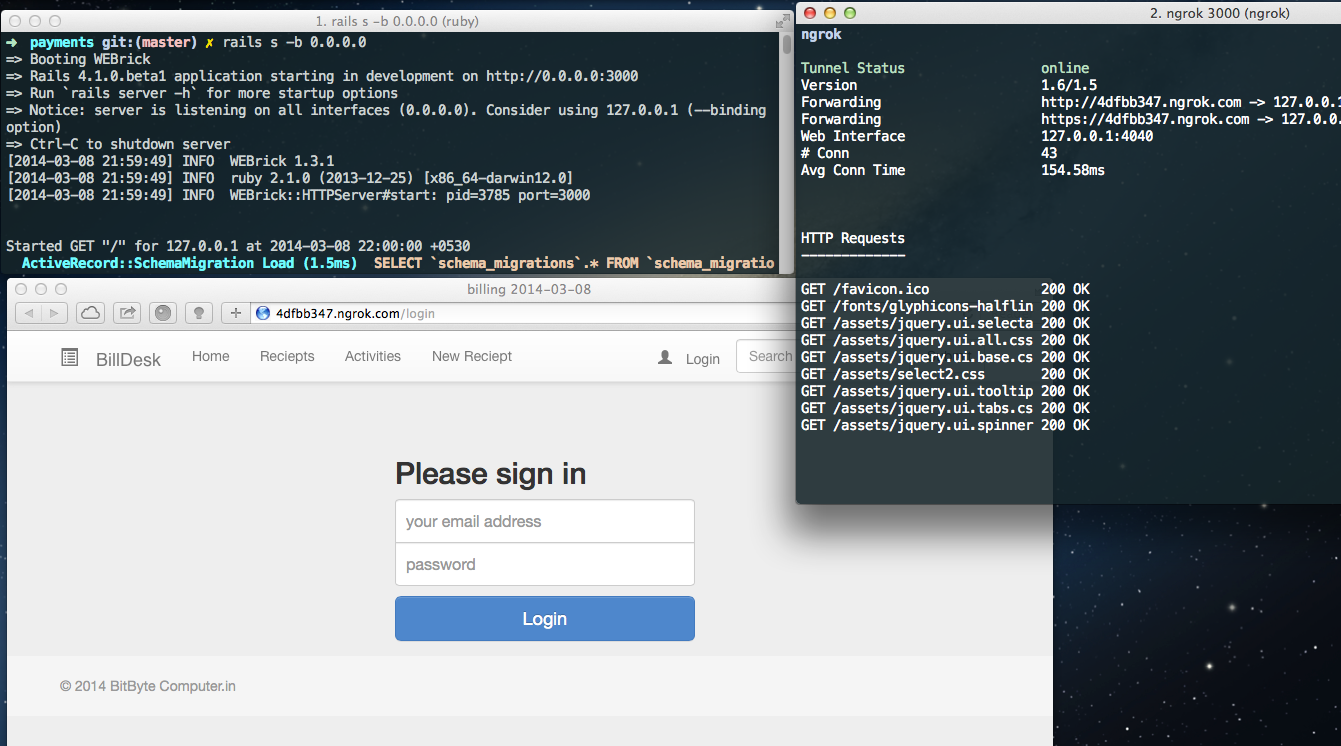Viewport: 1341px width, 746px height.
Task: Click the Login link in navbar
Action: coord(702,358)
